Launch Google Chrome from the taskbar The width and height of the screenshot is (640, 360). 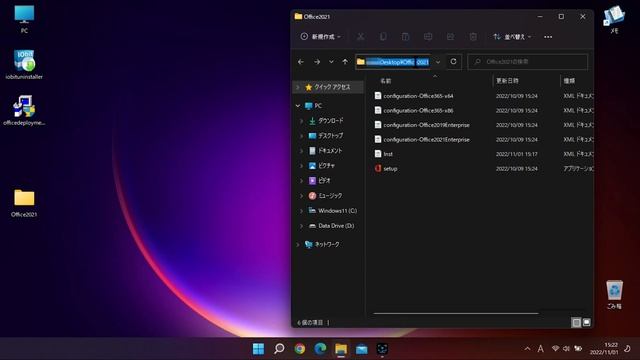click(x=300, y=349)
